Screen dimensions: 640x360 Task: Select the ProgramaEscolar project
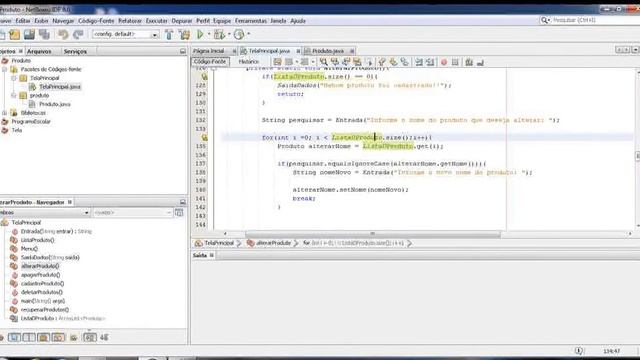[31, 122]
